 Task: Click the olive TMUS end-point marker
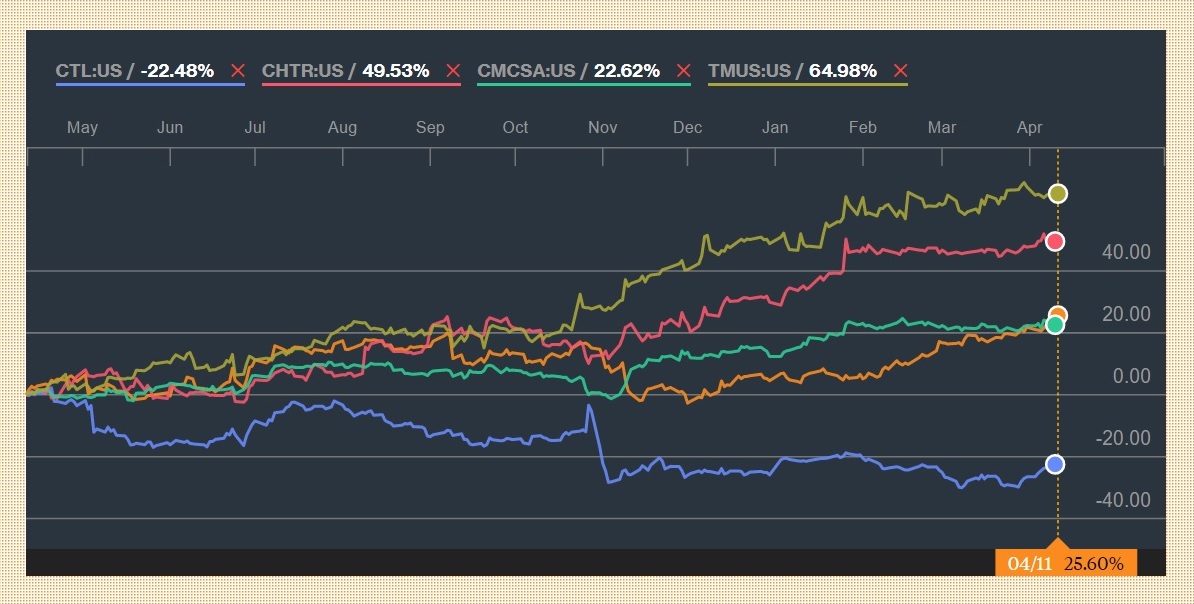[1057, 193]
